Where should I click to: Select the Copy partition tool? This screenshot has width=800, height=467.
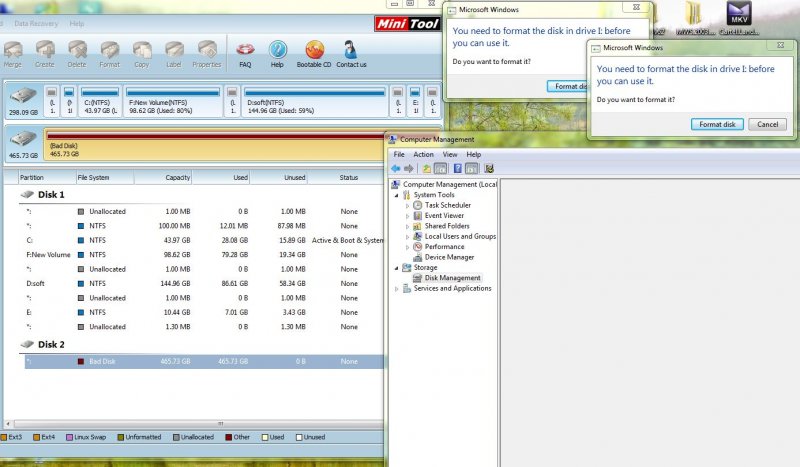142,54
